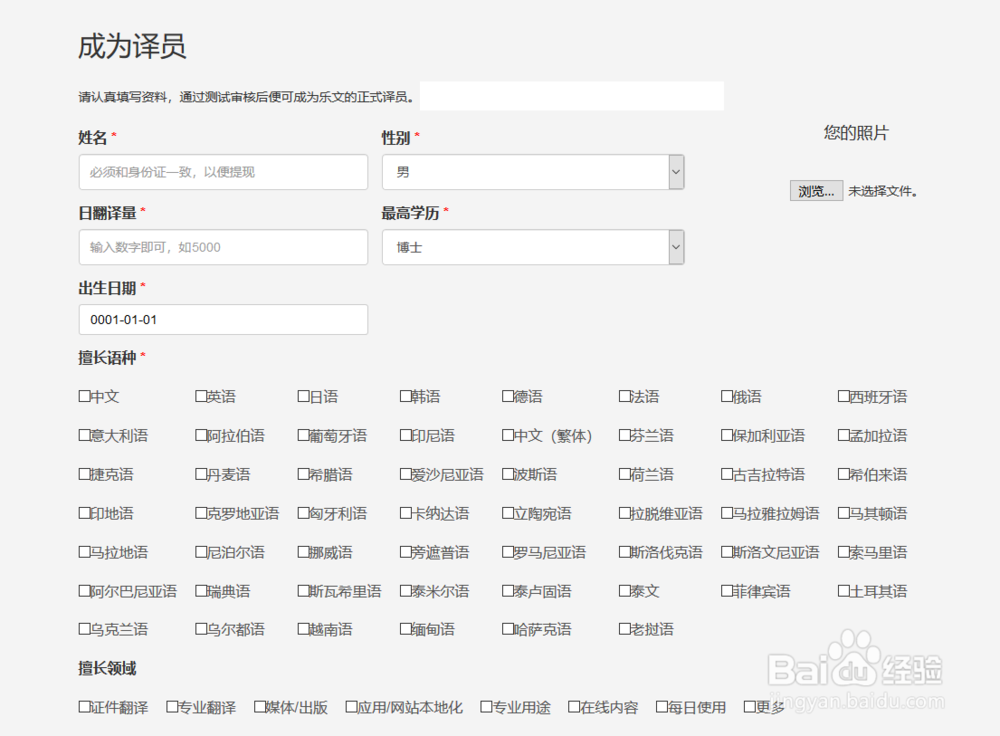Viewport: 1000px width, 736px height.
Task: Click the 出生日期 date field
Action: [223, 320]
